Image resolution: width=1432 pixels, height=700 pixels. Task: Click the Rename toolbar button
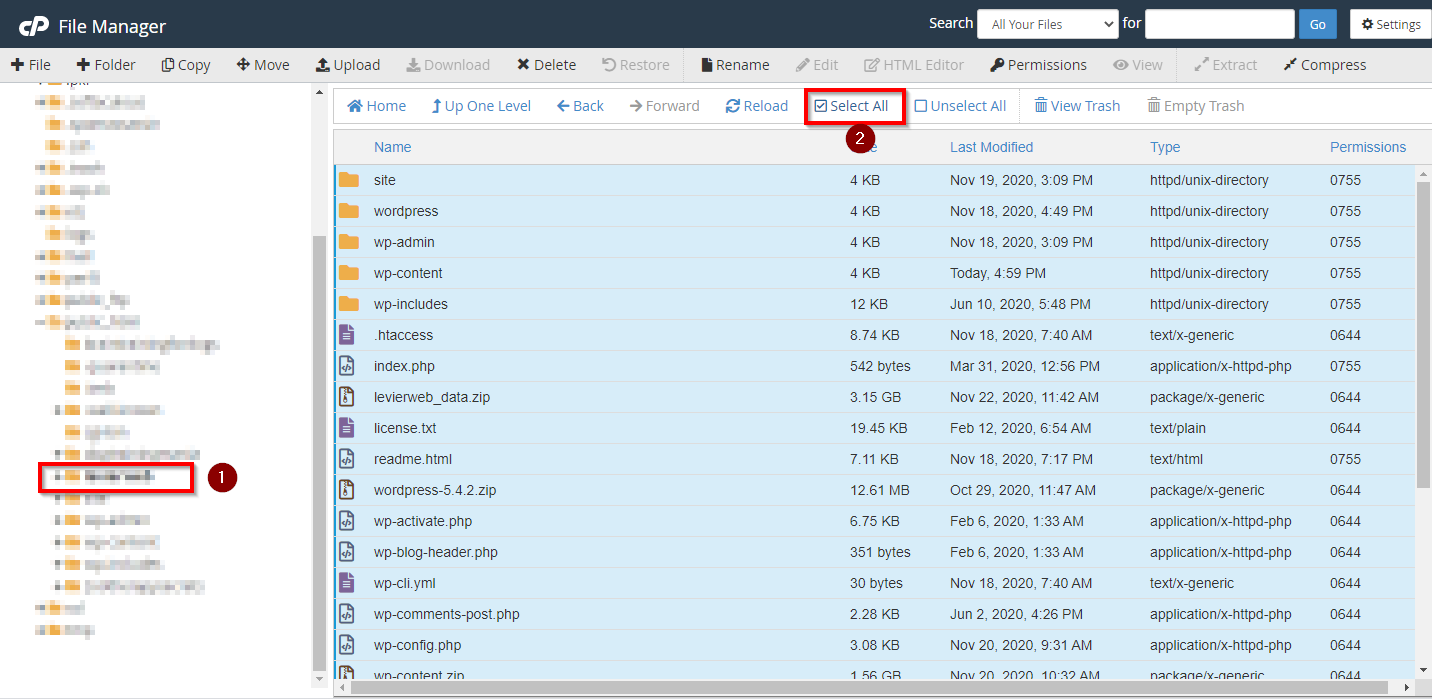734,65
